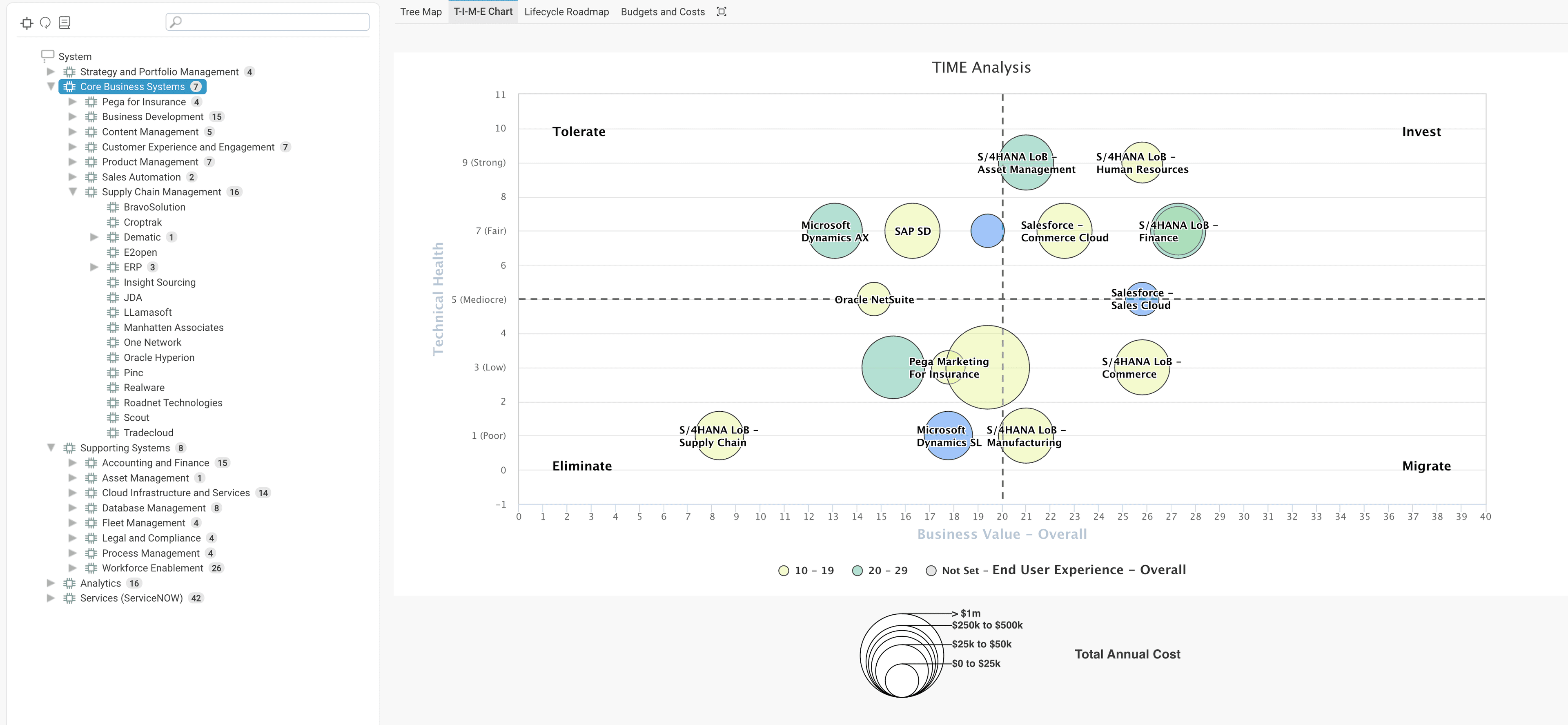Click the System monitor icon
Image resolution: width=1568 pixels, height=725 pixels.
tap(47, 56)
